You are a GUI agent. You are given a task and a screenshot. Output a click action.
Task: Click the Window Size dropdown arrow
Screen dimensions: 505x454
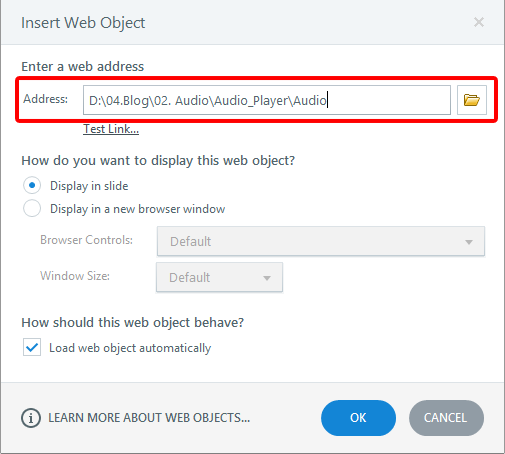point(267,278)
